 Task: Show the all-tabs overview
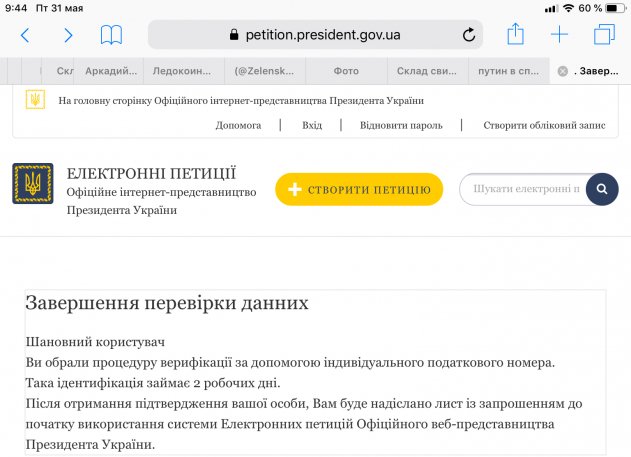click(x=604, y=35)
